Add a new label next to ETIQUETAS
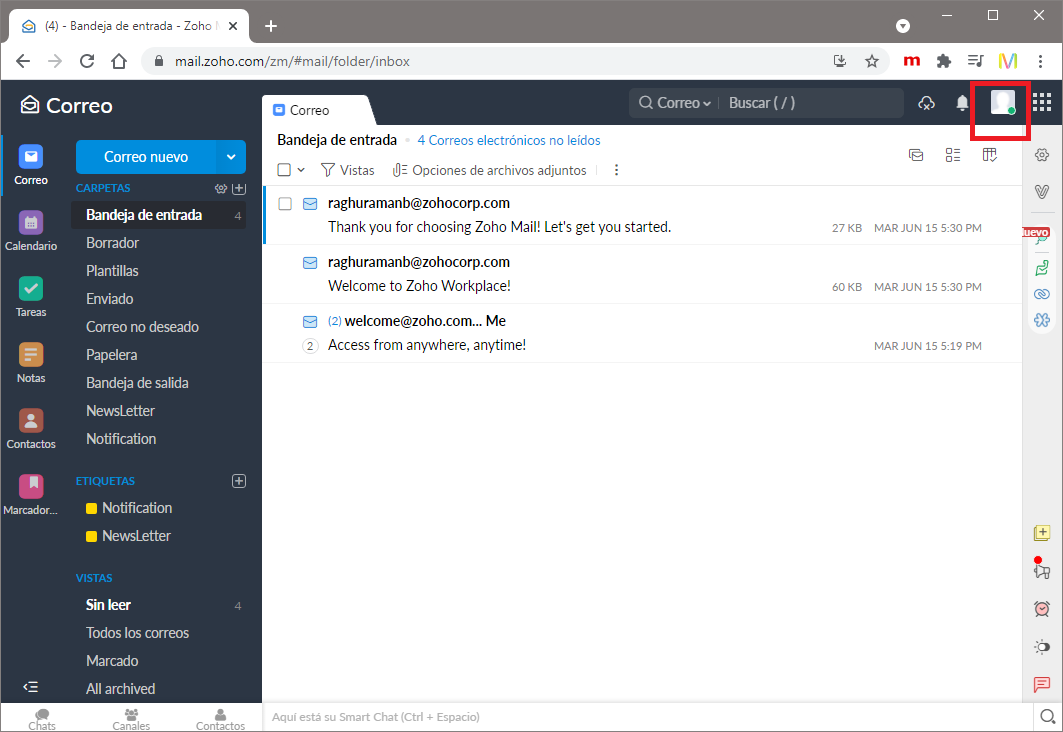 (239, 481)
